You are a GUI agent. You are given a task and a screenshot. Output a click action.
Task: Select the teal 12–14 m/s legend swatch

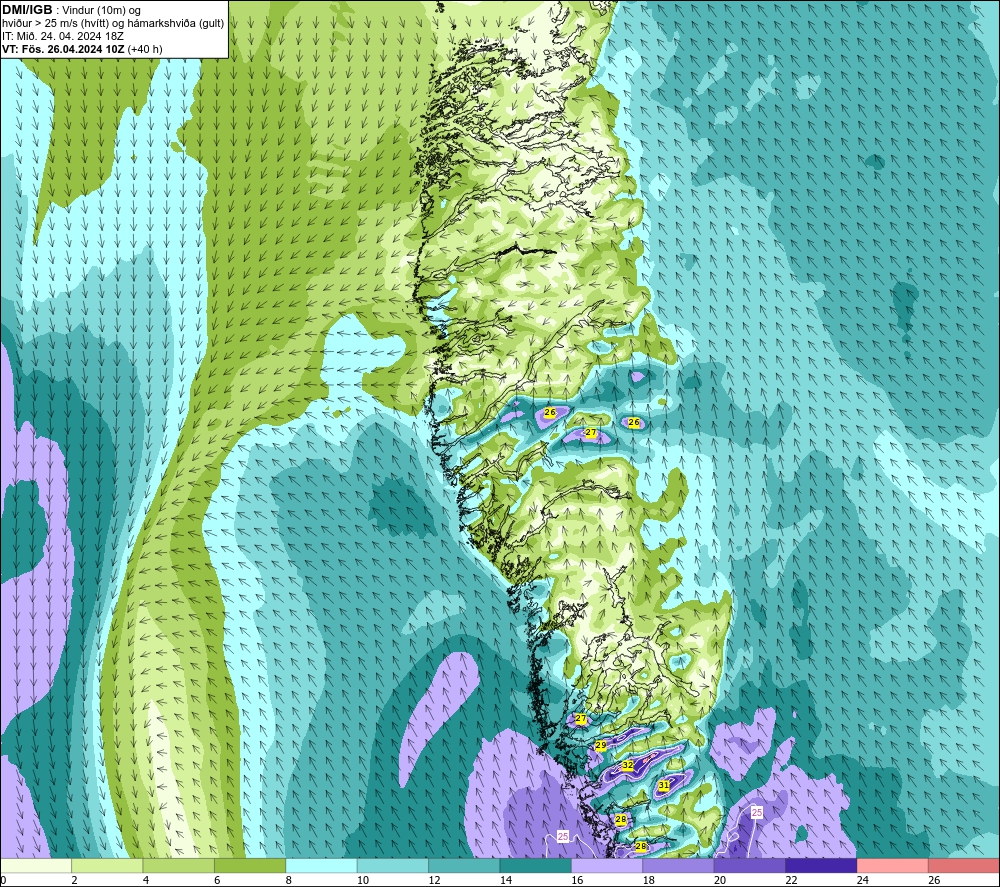click(464, 865)
